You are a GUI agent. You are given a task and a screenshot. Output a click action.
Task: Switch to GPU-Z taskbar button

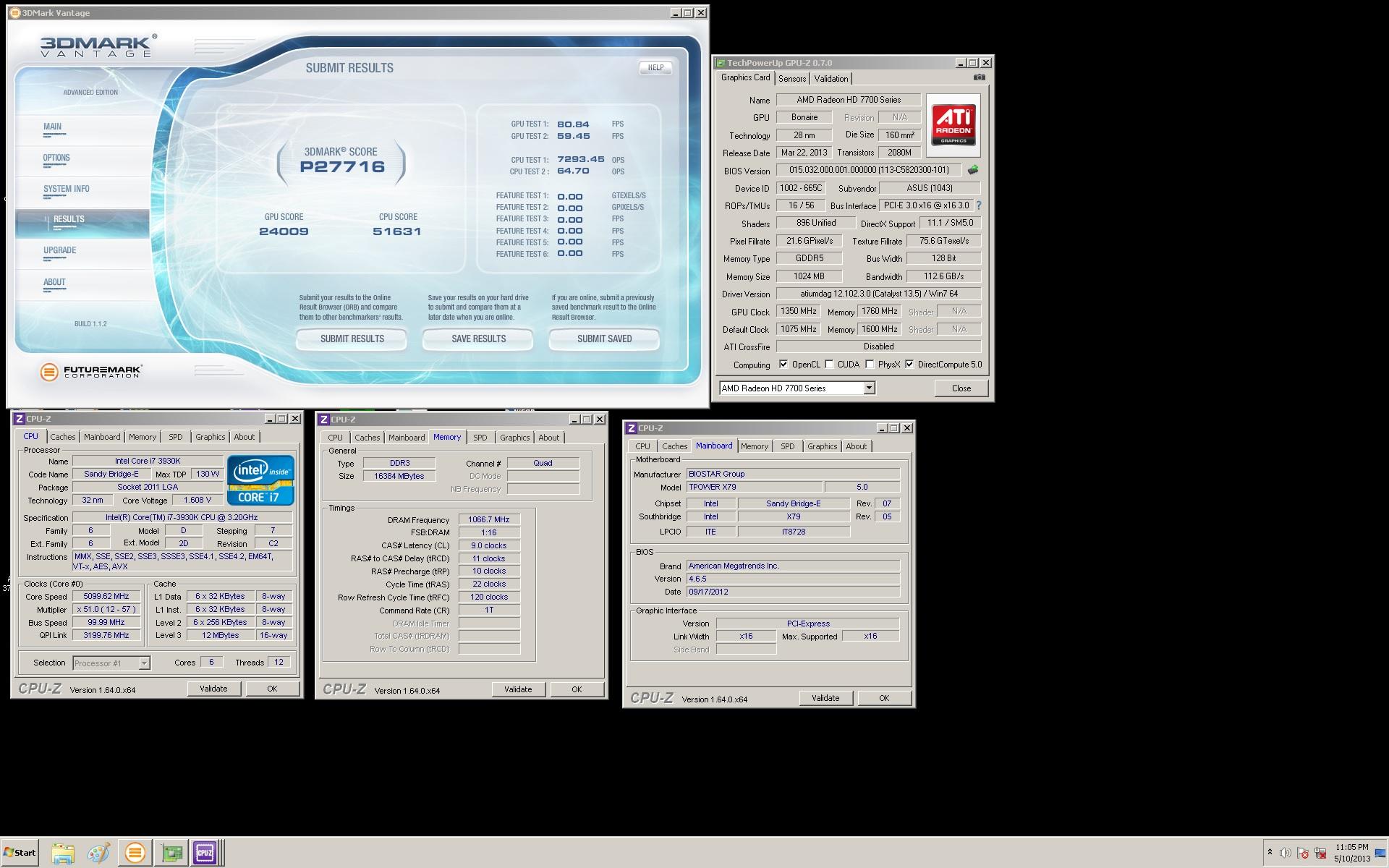pyautogui.click(x=172, y=853)
